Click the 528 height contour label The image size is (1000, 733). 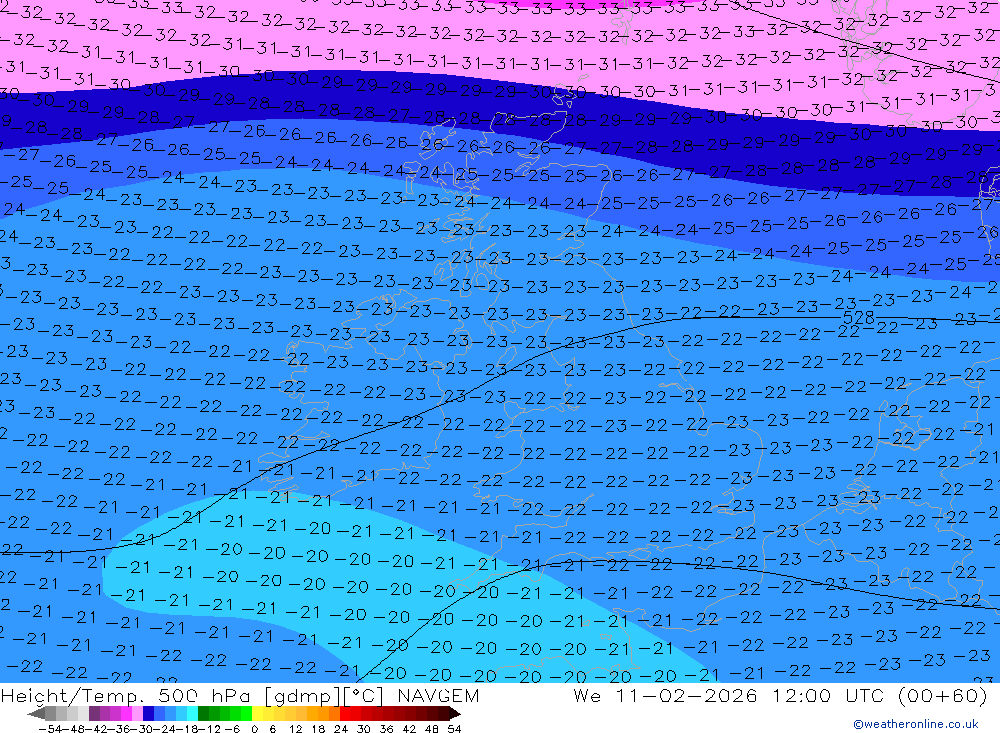click(858, 317)
